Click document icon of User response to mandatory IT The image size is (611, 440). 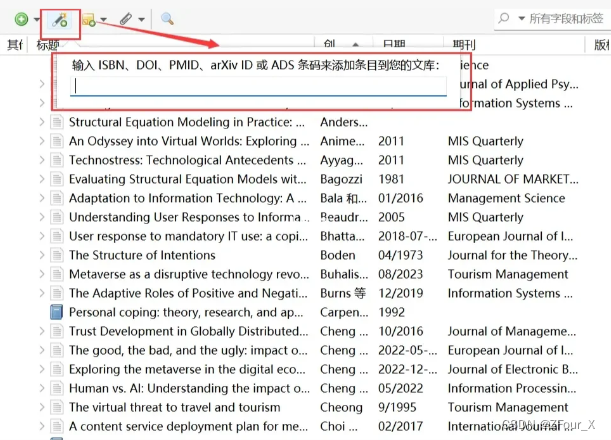click(x=57, y=236)
